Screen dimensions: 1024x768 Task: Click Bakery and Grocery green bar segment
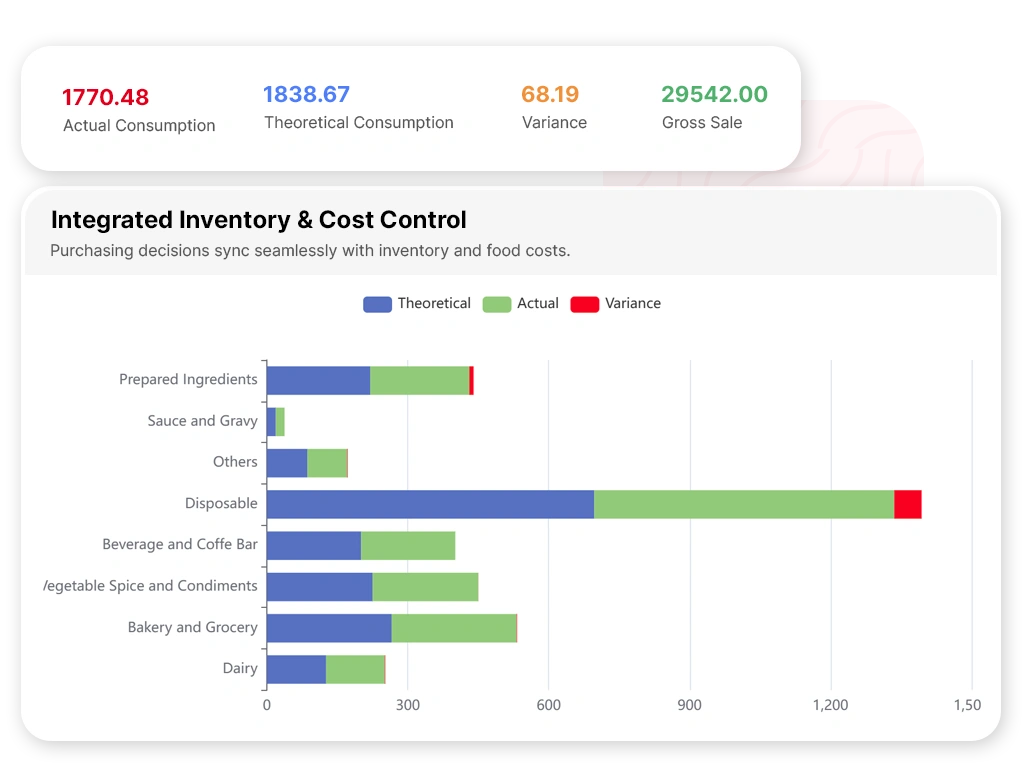click(x=454, y=628)
